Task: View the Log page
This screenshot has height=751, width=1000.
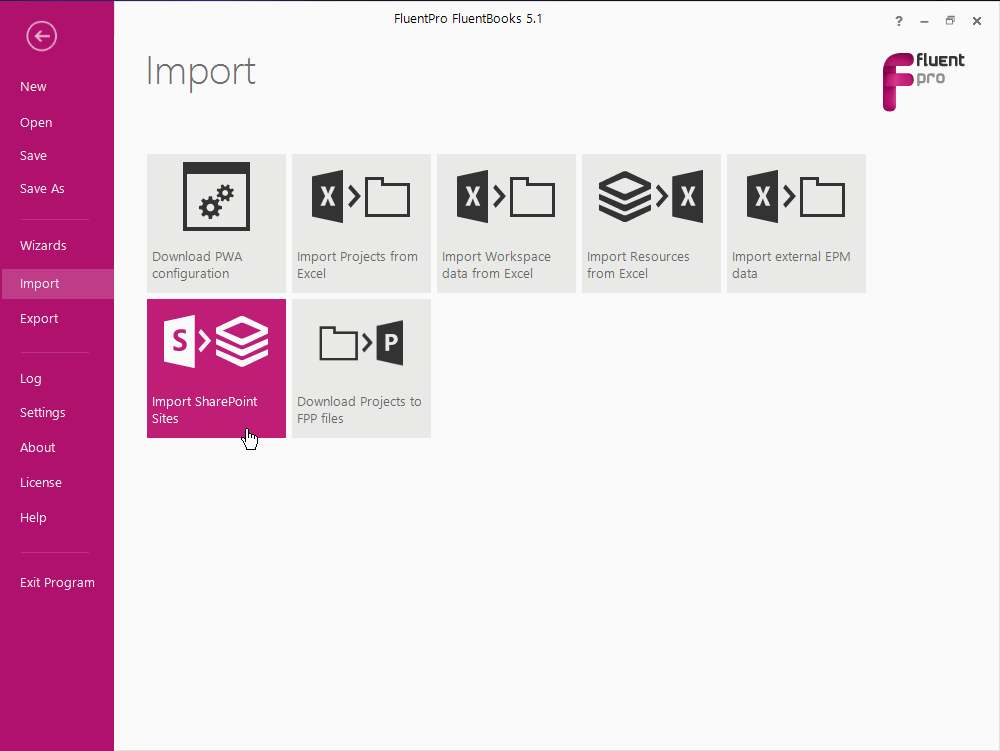Action: pyautogui.click(x=31, y=379)
